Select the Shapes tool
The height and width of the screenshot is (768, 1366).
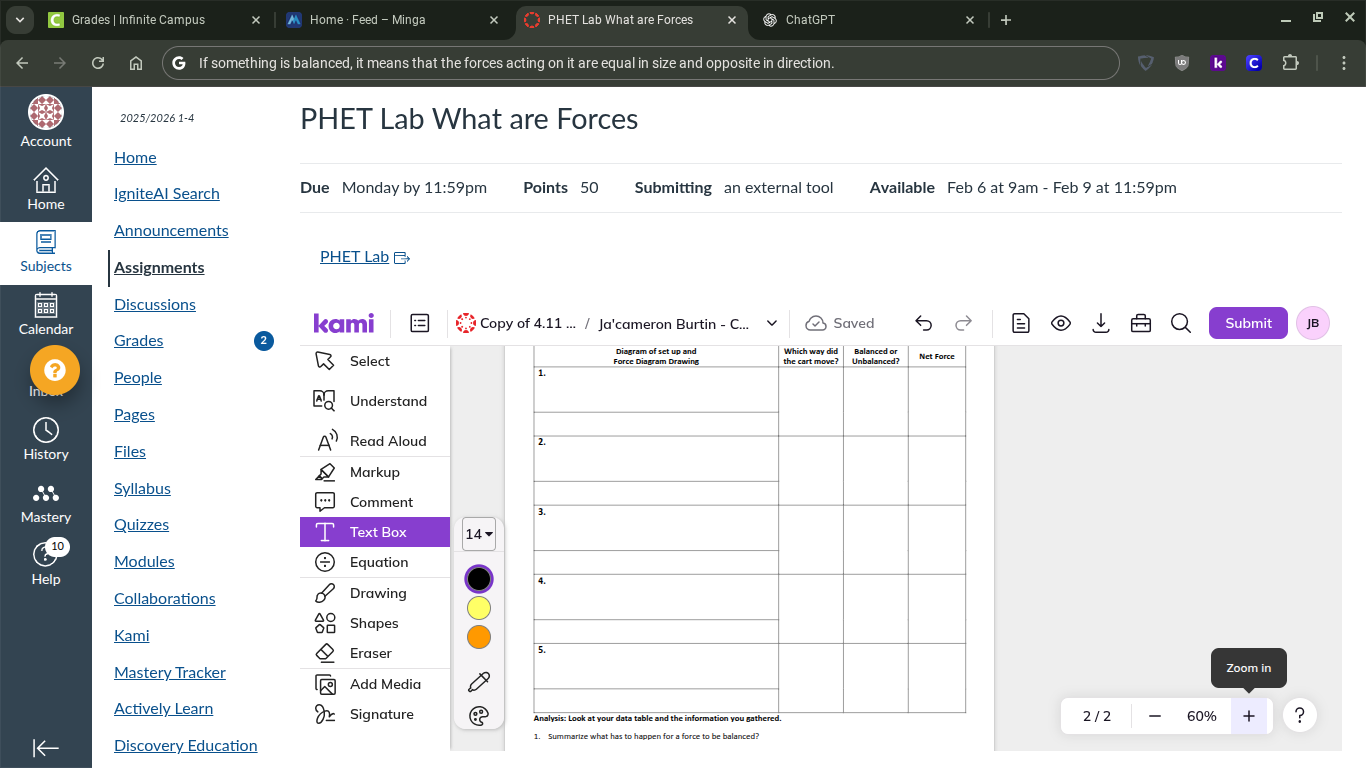[374, 623]
